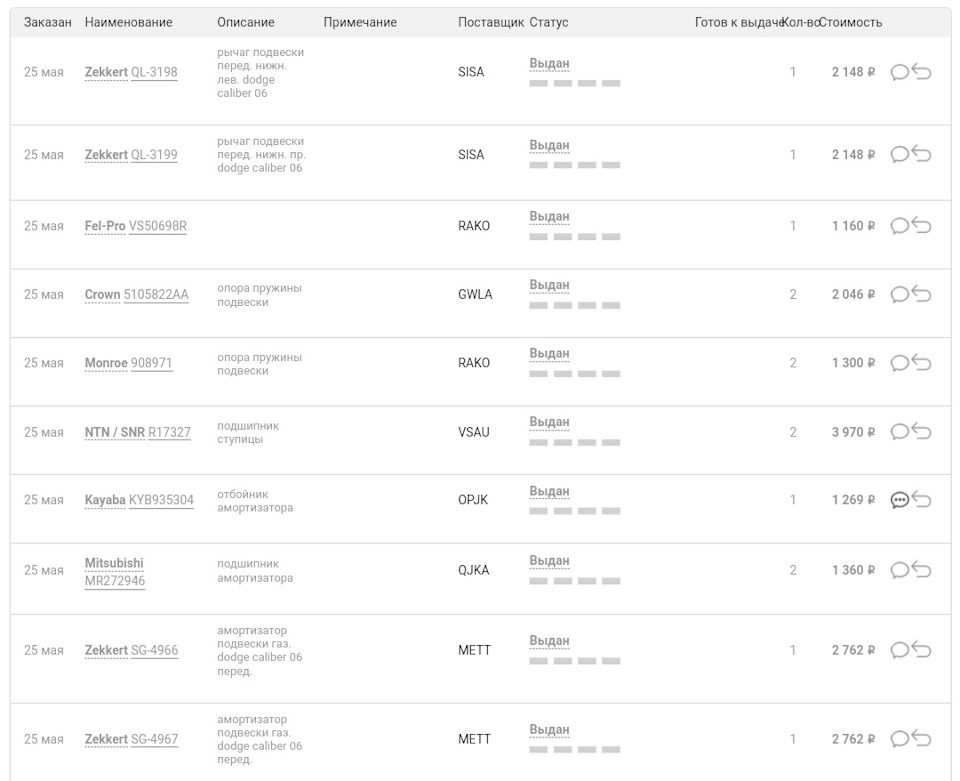Expand the Выдан status on Monroe row

(x=549, y=354)
